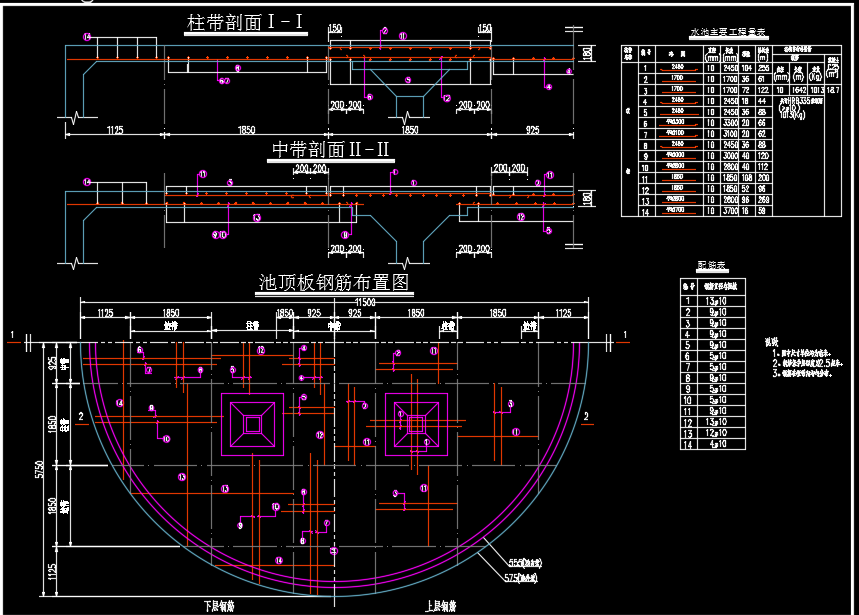Image resolution: width=859 pixels, height=615 pixels.
Task: Click the '3300' length cell in quantity table
Action: click(x=730, y=123)
